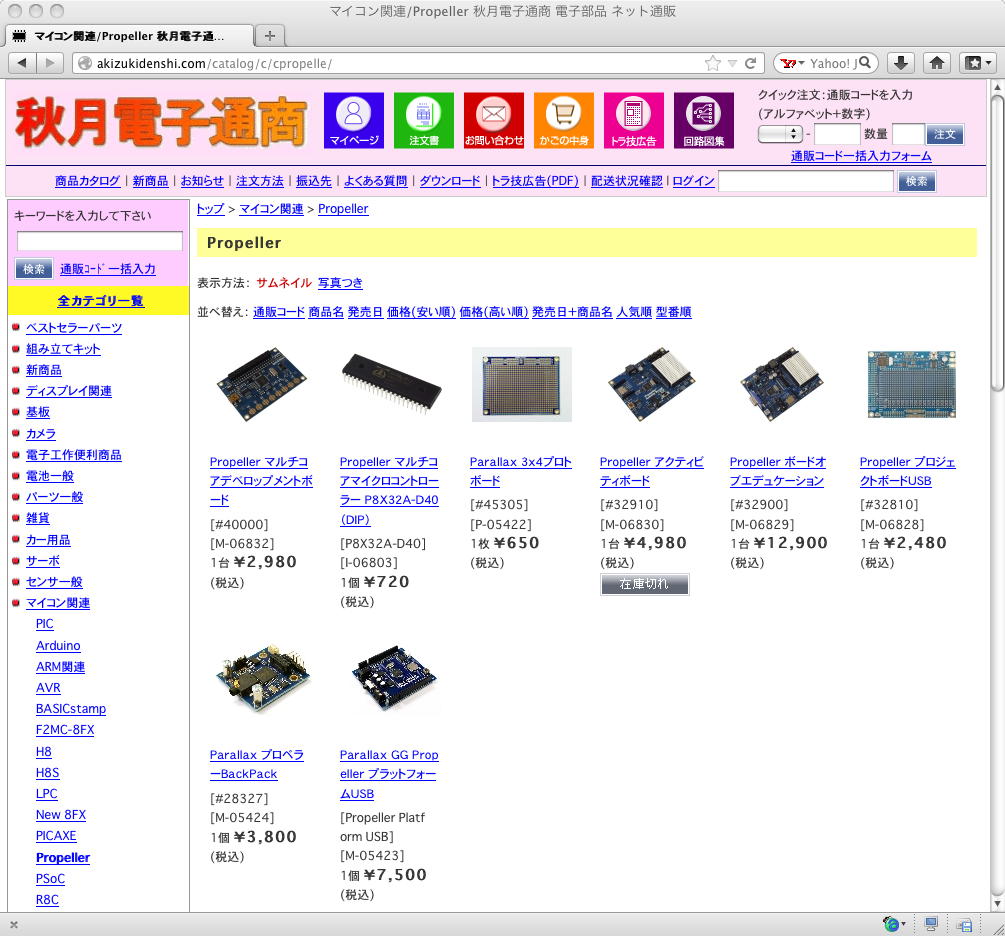Go forward with browser forward arrow
Image resolution: width=1005 pixels, height=936 pixels.
pyautogui.click(x=49, y=63)
